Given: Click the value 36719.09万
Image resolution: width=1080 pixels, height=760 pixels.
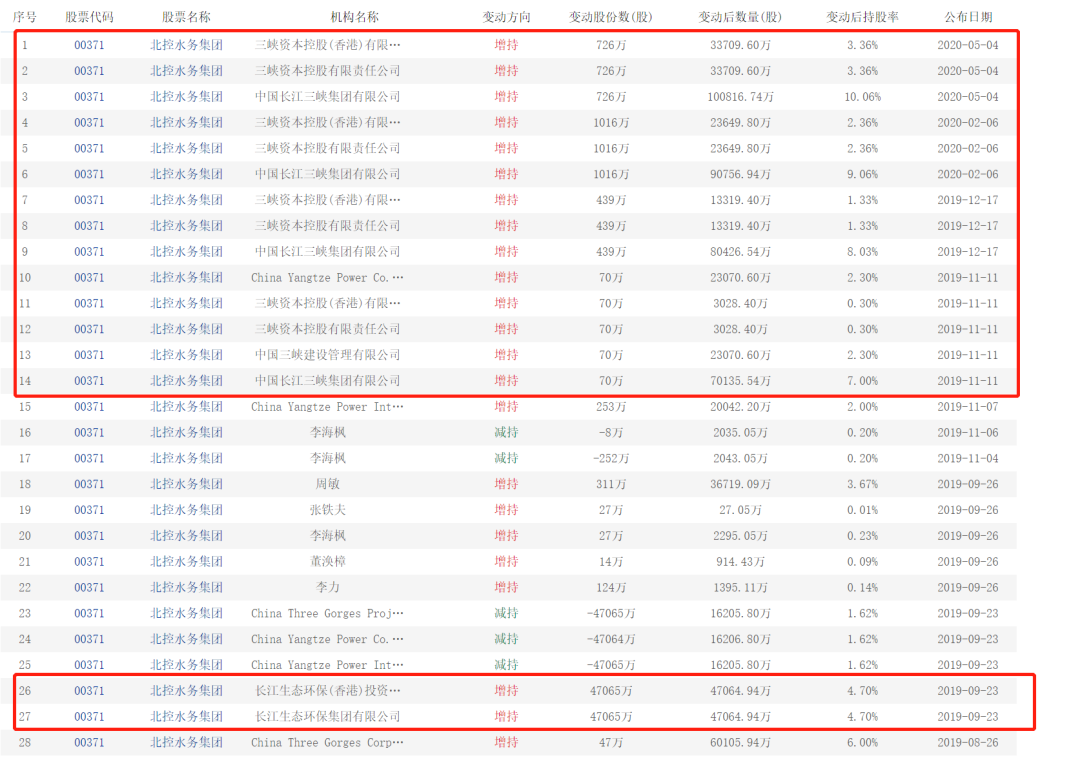Looking at the screenshot, I should [x=740, y=484].
